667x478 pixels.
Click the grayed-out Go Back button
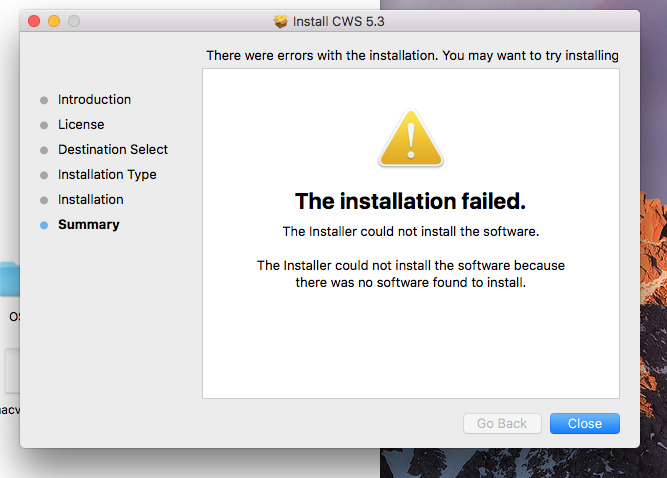point(502,423)
